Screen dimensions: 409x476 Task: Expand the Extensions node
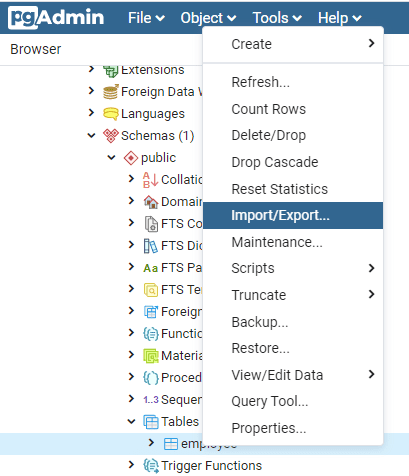(91, 69)
